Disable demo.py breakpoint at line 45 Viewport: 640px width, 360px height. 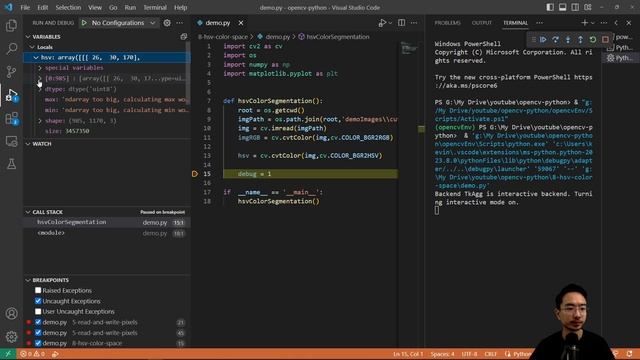[x=38, y=333]
